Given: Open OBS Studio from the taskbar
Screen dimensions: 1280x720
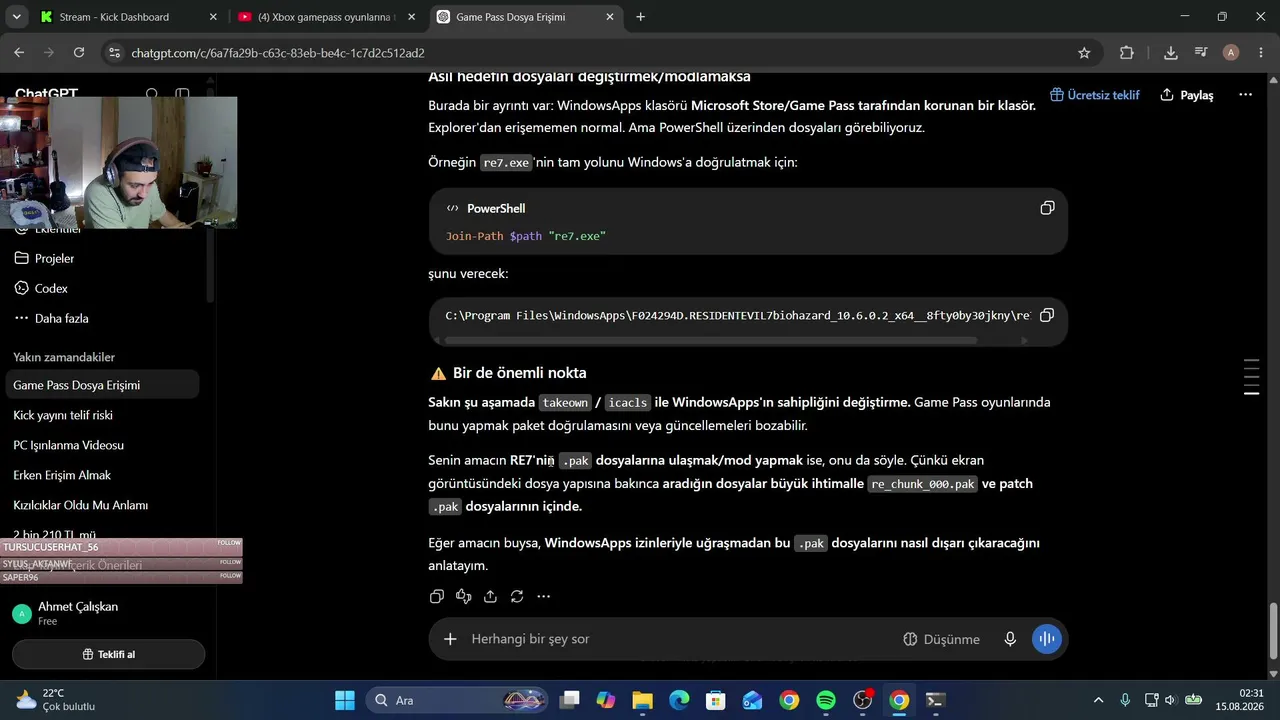Looking at the screenshot, I should pyautogui.click(x=863, y=700).
